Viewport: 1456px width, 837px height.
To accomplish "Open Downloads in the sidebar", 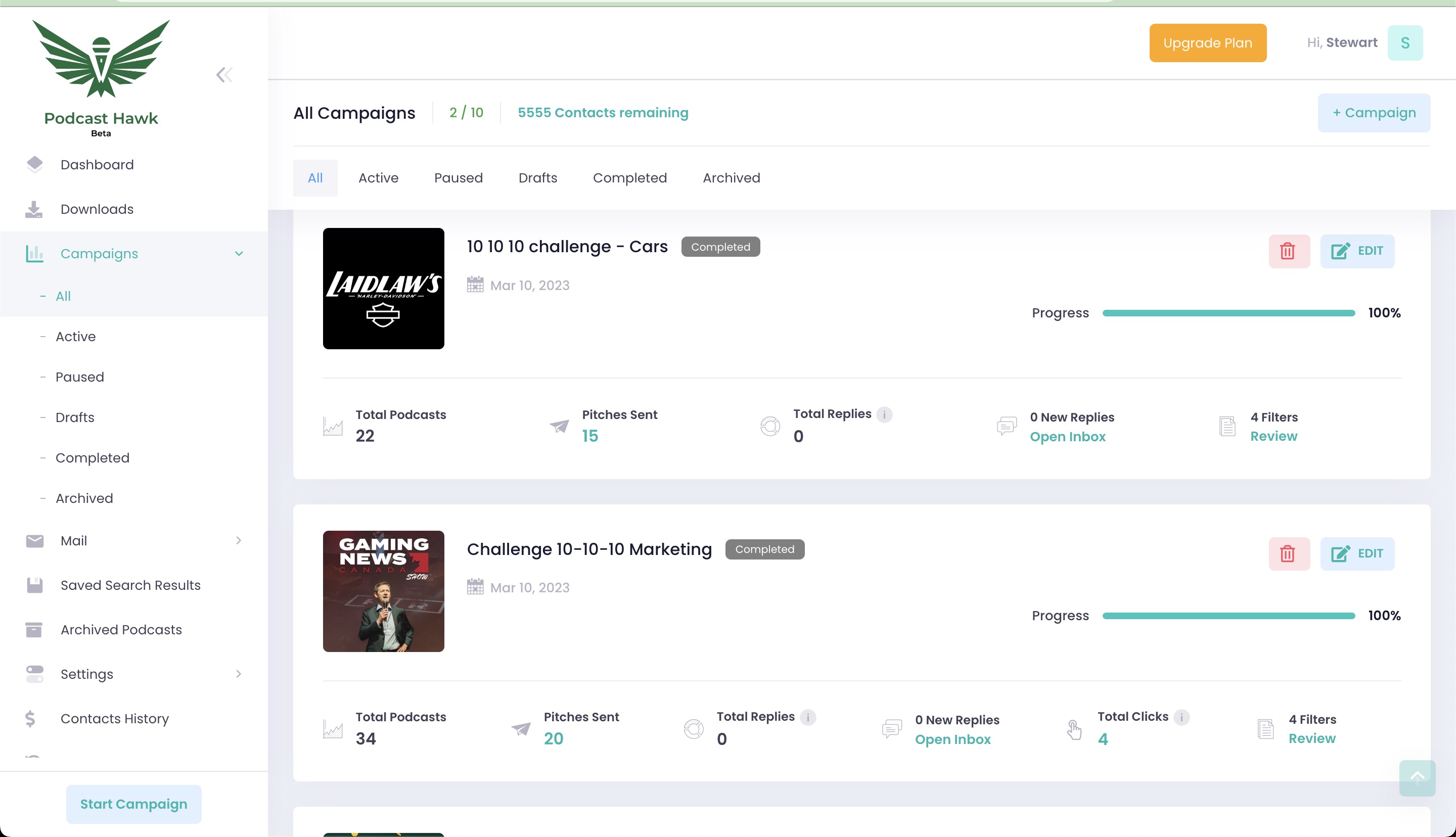I will point(97,209).
